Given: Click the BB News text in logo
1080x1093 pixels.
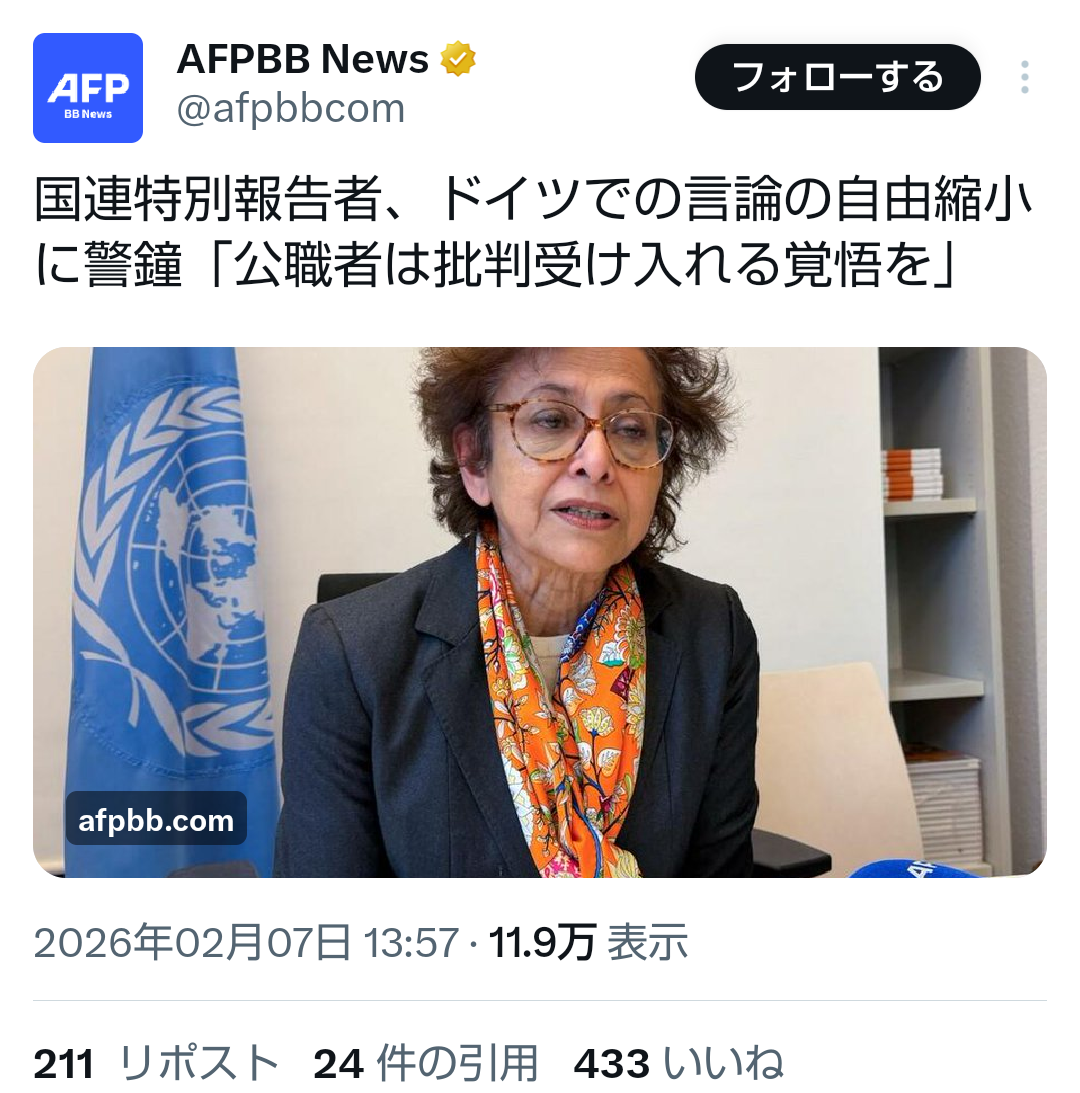Looking at the screenshot, I should 88,114.
